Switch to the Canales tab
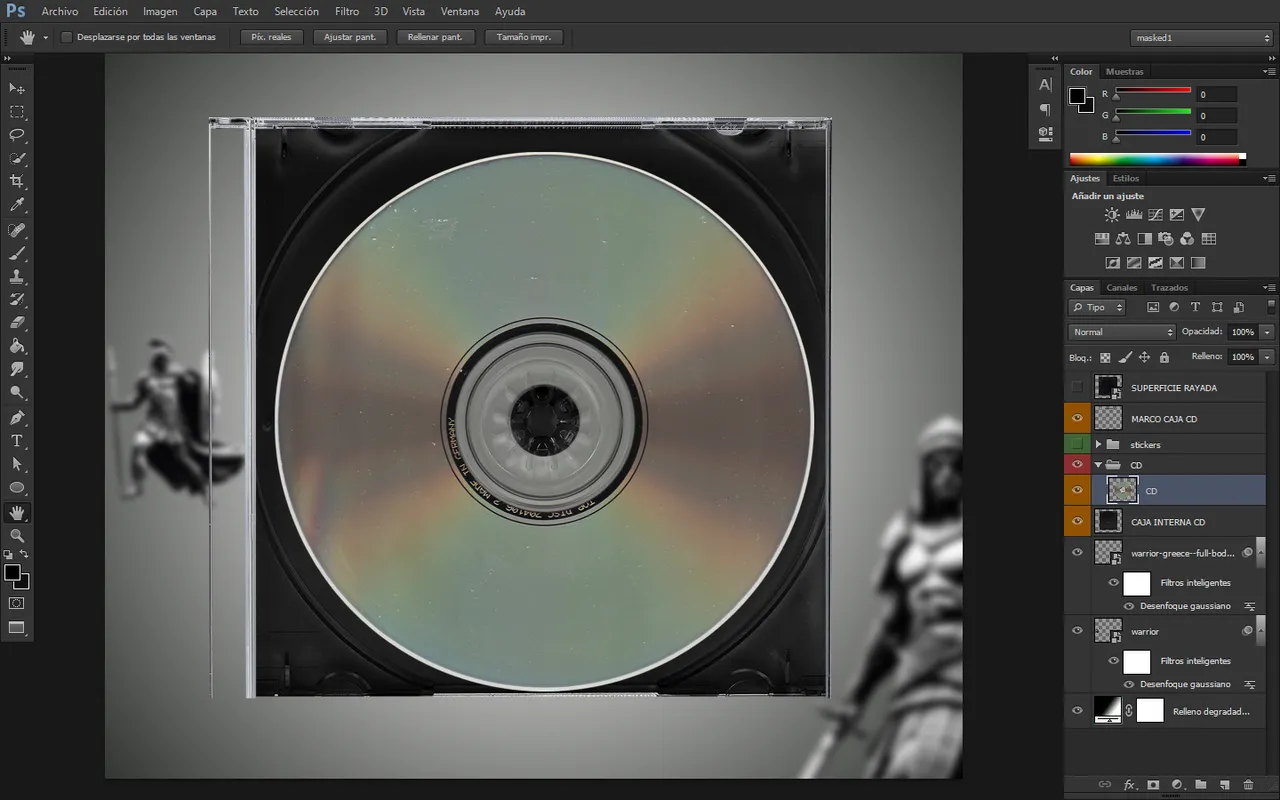The width and height of the screenshot is (1280, 800). (1121, 288)
